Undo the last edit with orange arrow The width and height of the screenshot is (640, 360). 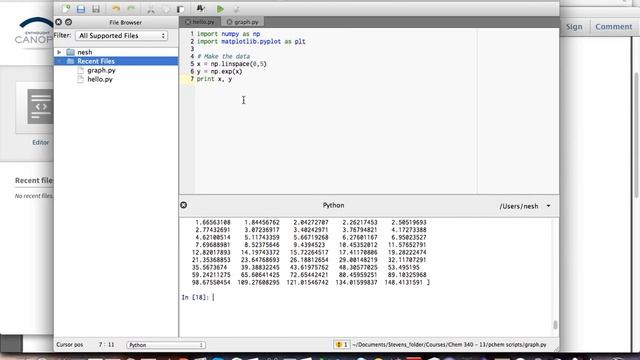[116, 9]
